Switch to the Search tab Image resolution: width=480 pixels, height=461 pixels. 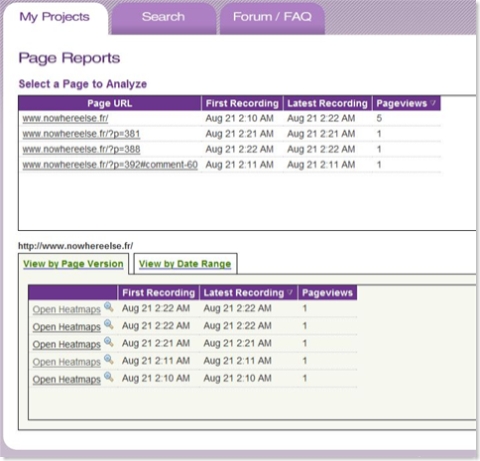click(163, 17)
